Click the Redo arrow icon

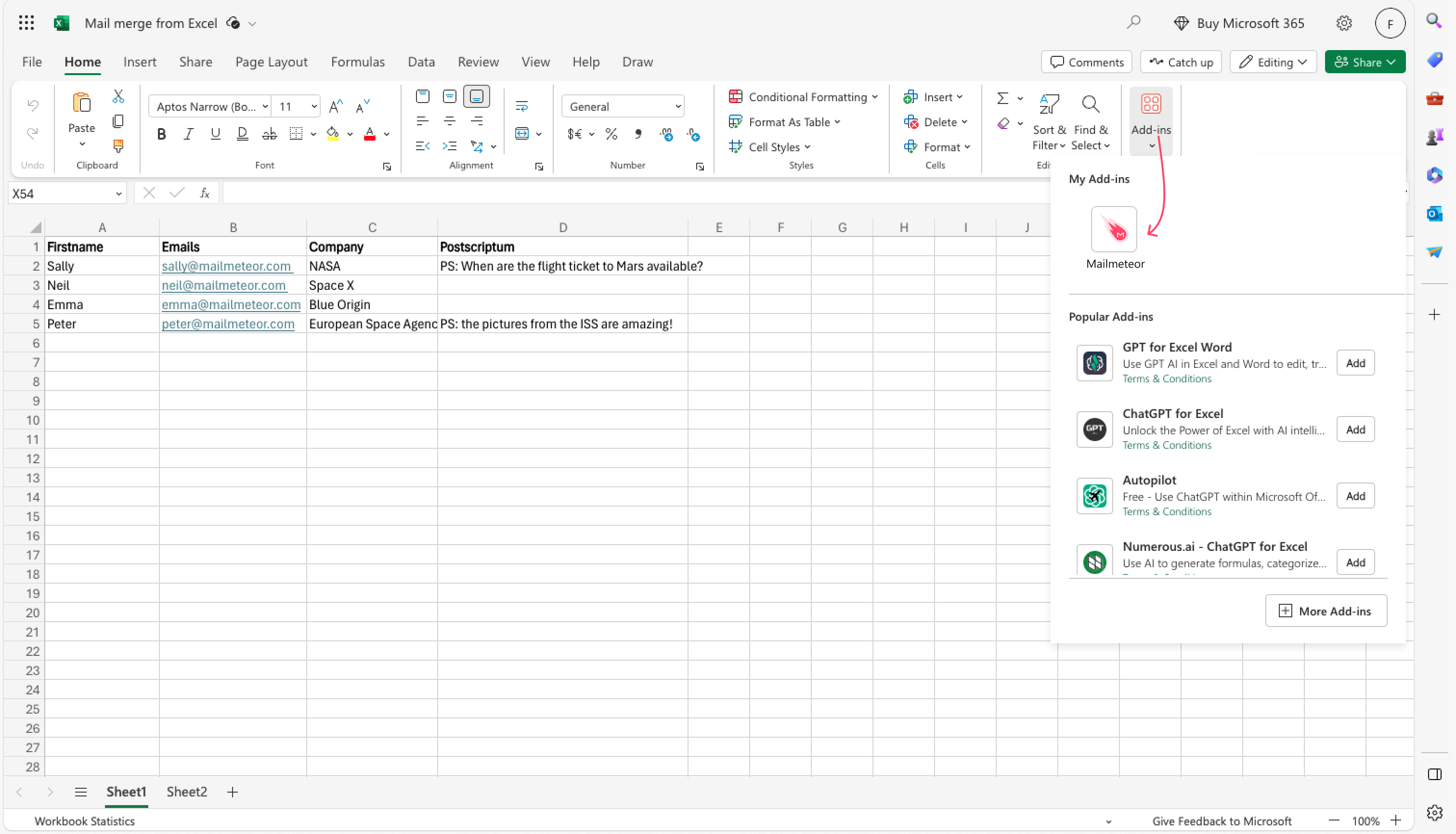click(x=33, y=133)
